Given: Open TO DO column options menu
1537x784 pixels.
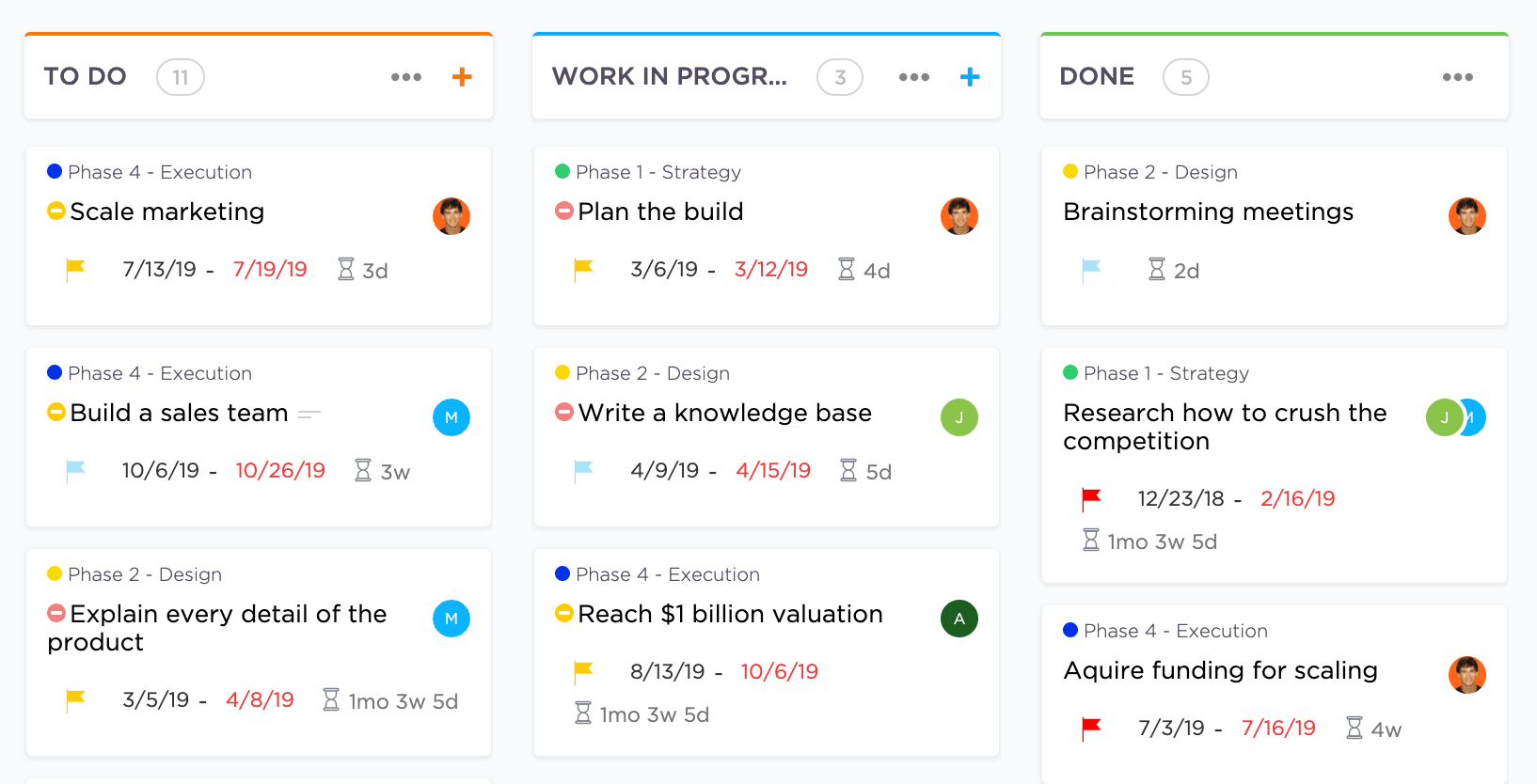Looking at the screenshot, I should coord(406,77).
